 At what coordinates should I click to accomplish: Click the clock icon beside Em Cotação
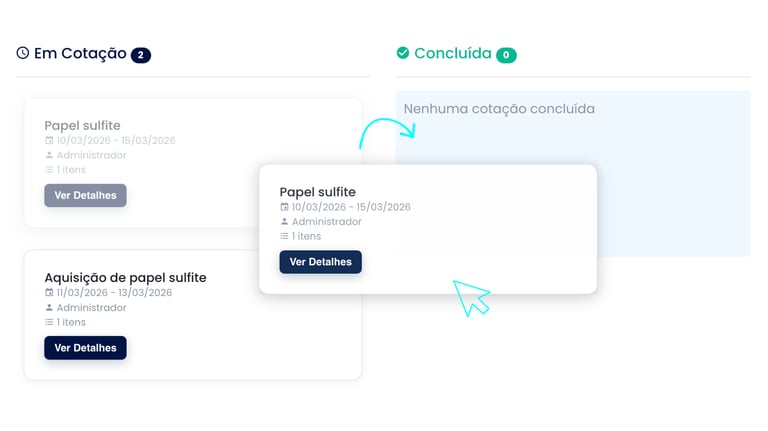(23, 53)
